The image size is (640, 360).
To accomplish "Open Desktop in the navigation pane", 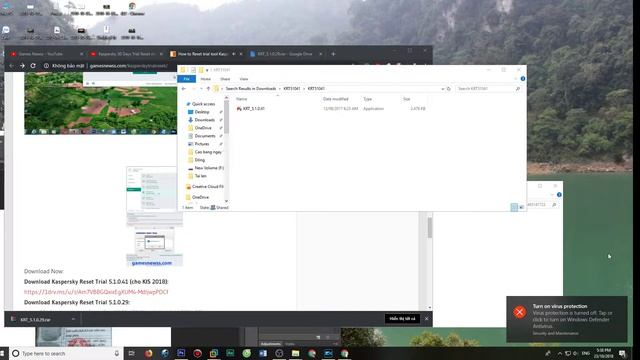I will coord(202,112).
